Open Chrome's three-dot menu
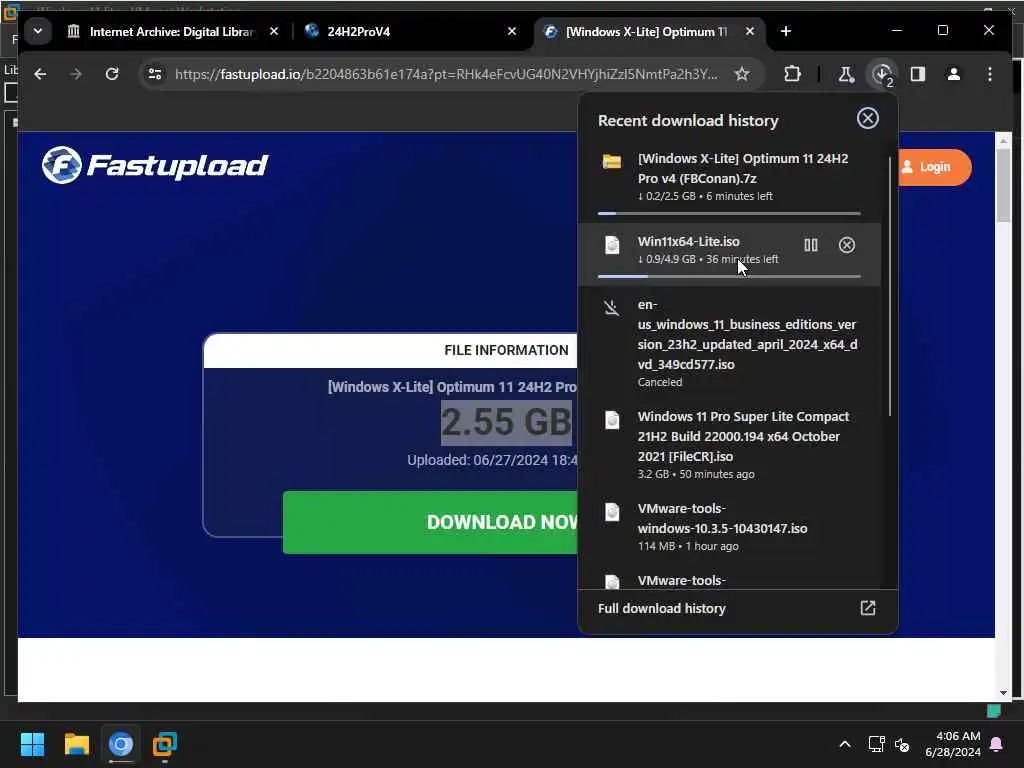This screenshot has height=768, width=1024. click(x=990, y=74)
